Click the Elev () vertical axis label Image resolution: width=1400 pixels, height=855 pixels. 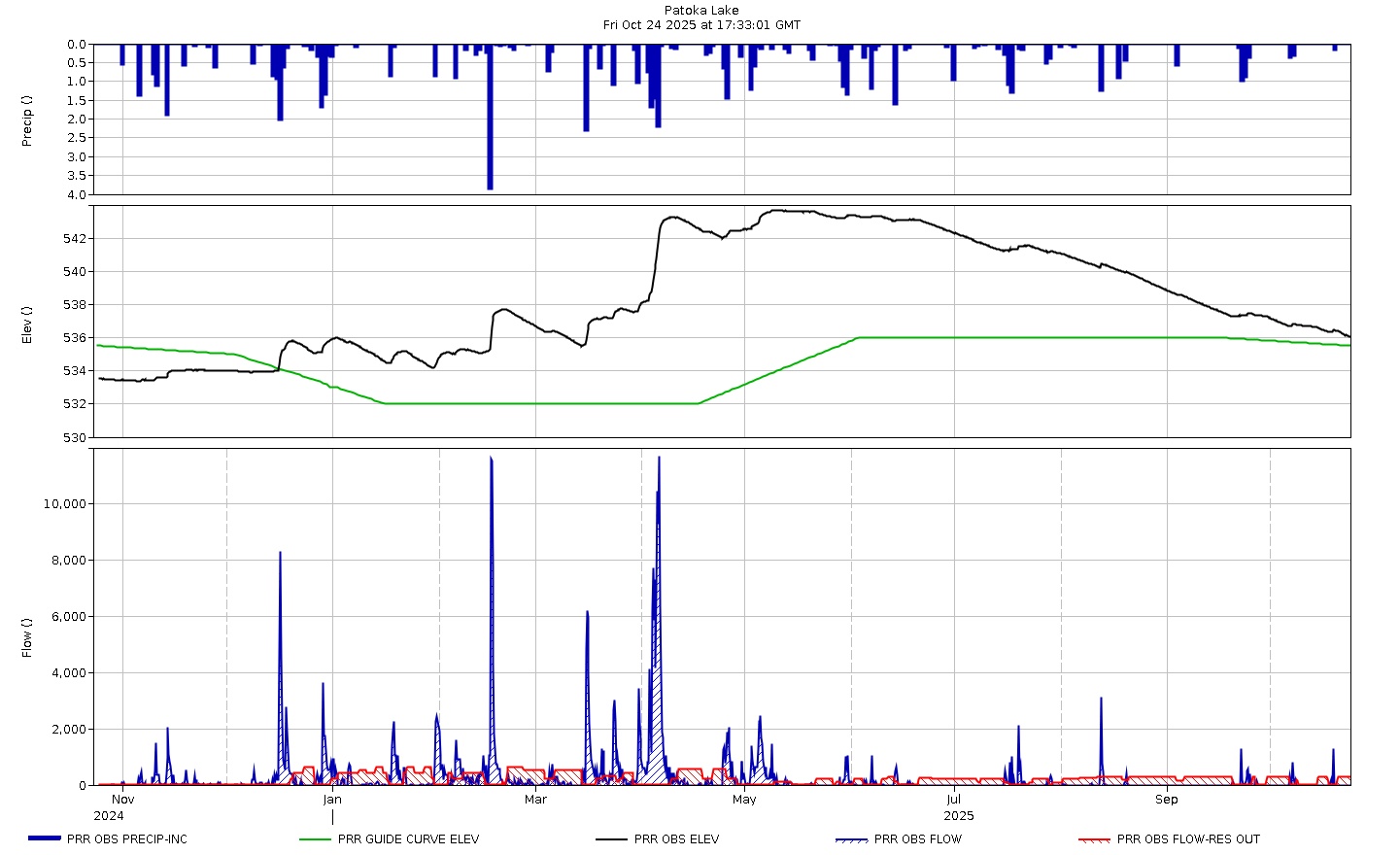pos(27,325)
